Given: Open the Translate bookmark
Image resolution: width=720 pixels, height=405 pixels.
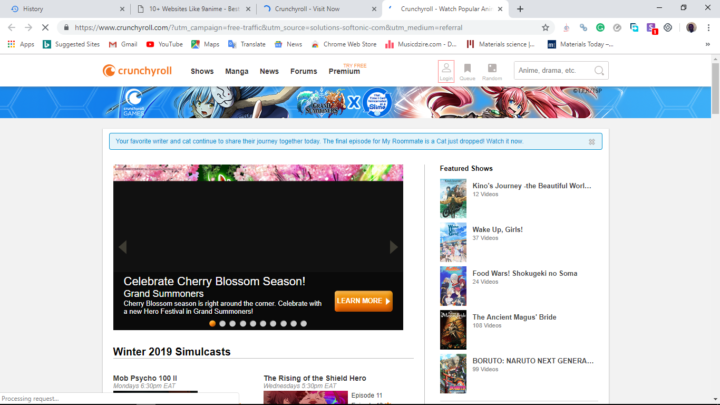Looking at the screenshot, I should click(x=247, y=44).
